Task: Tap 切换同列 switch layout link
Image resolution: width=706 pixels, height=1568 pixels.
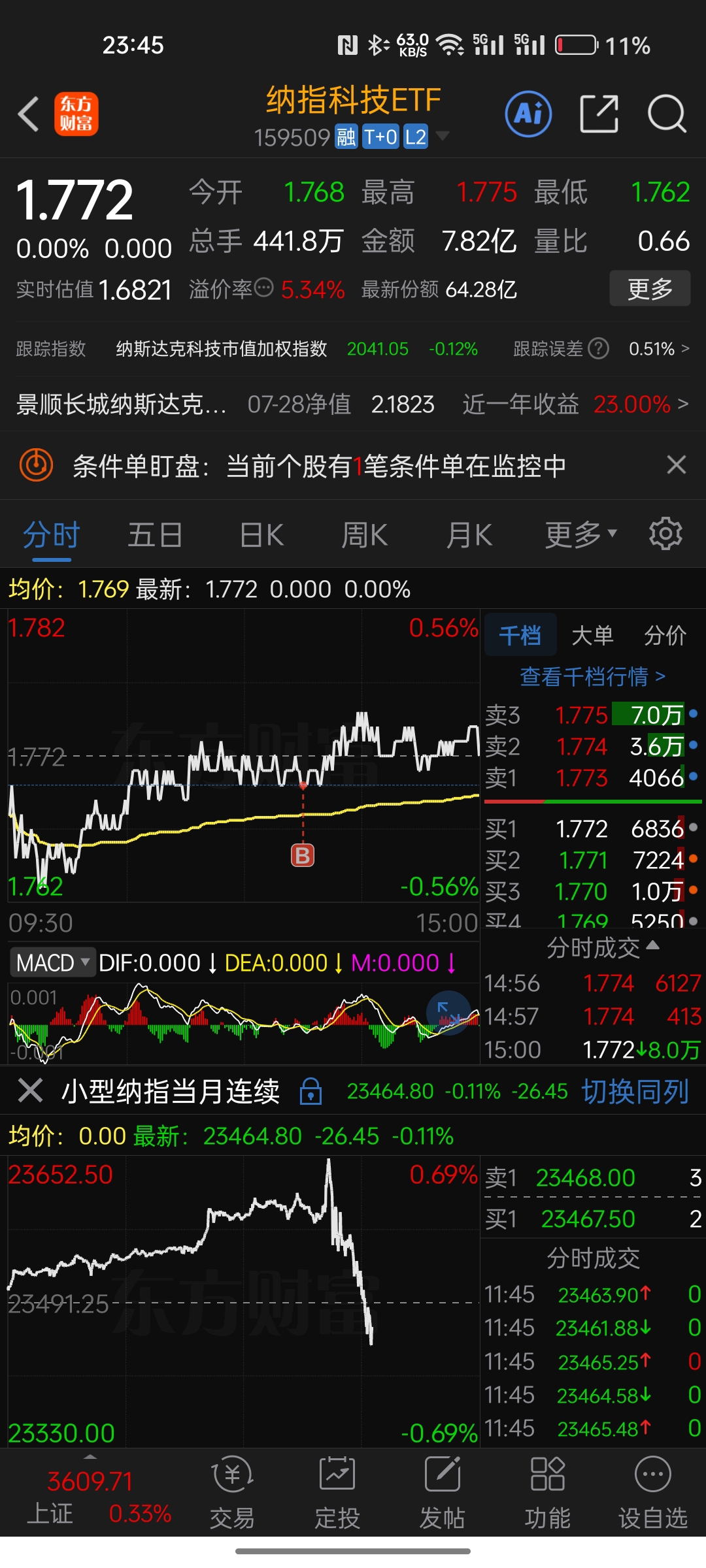Action: click(x=635, y=1090)
